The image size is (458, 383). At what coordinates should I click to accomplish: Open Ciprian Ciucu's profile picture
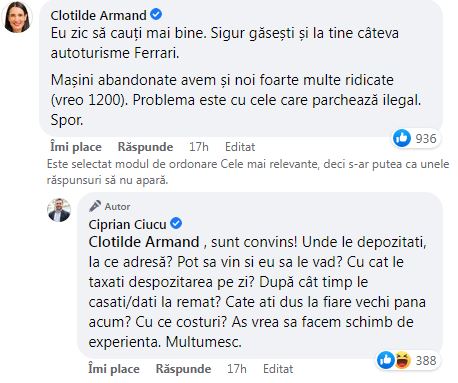[59, 210]
